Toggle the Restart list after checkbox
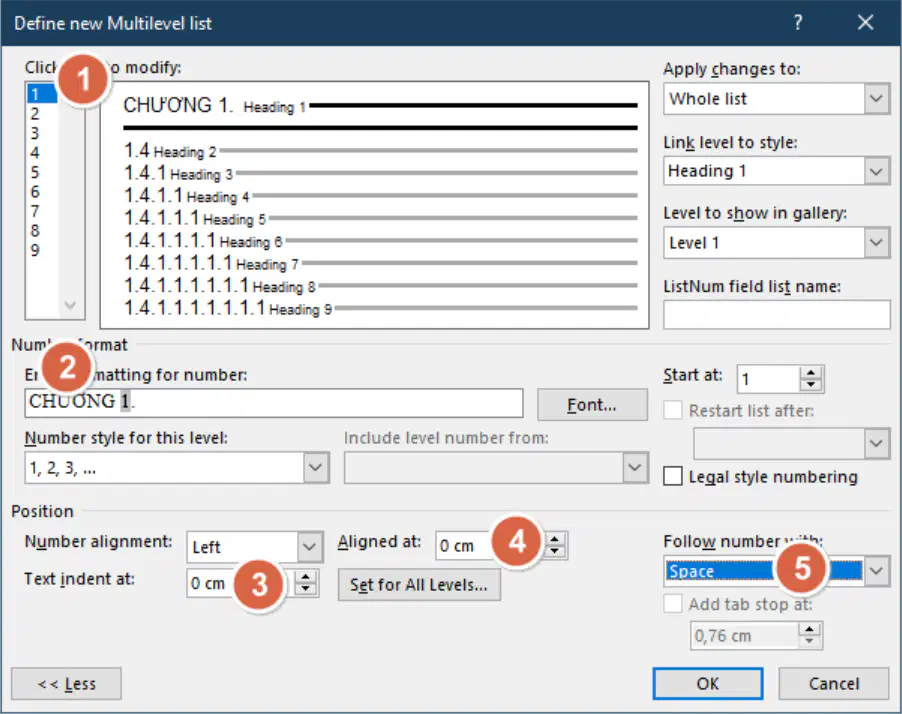This screenshot has width=902, height=714. coord(673,410)
